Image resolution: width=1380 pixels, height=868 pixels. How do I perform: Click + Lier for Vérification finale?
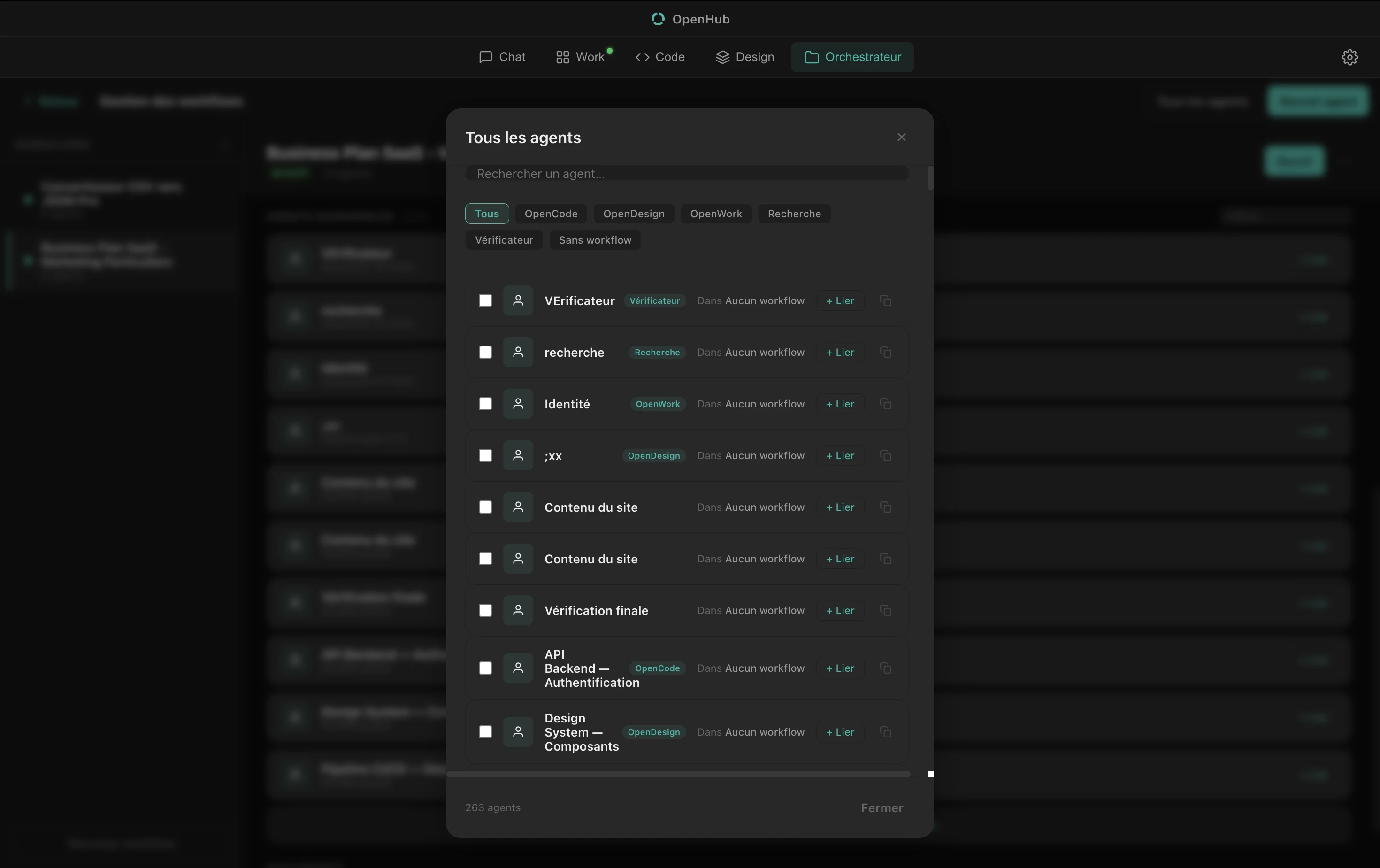[840, 610]
